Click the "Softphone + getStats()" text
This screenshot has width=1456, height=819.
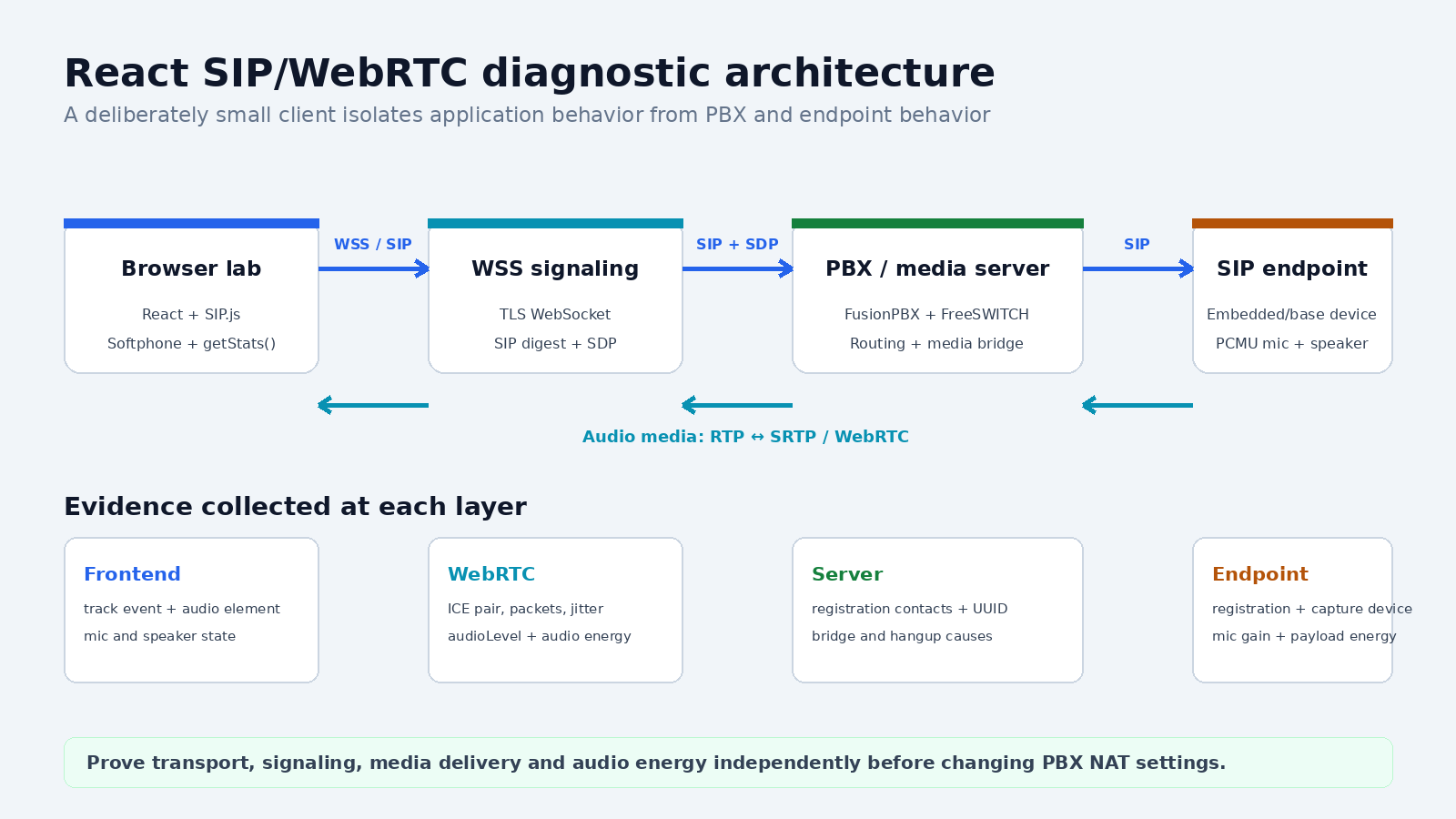(x=191, y=343)
